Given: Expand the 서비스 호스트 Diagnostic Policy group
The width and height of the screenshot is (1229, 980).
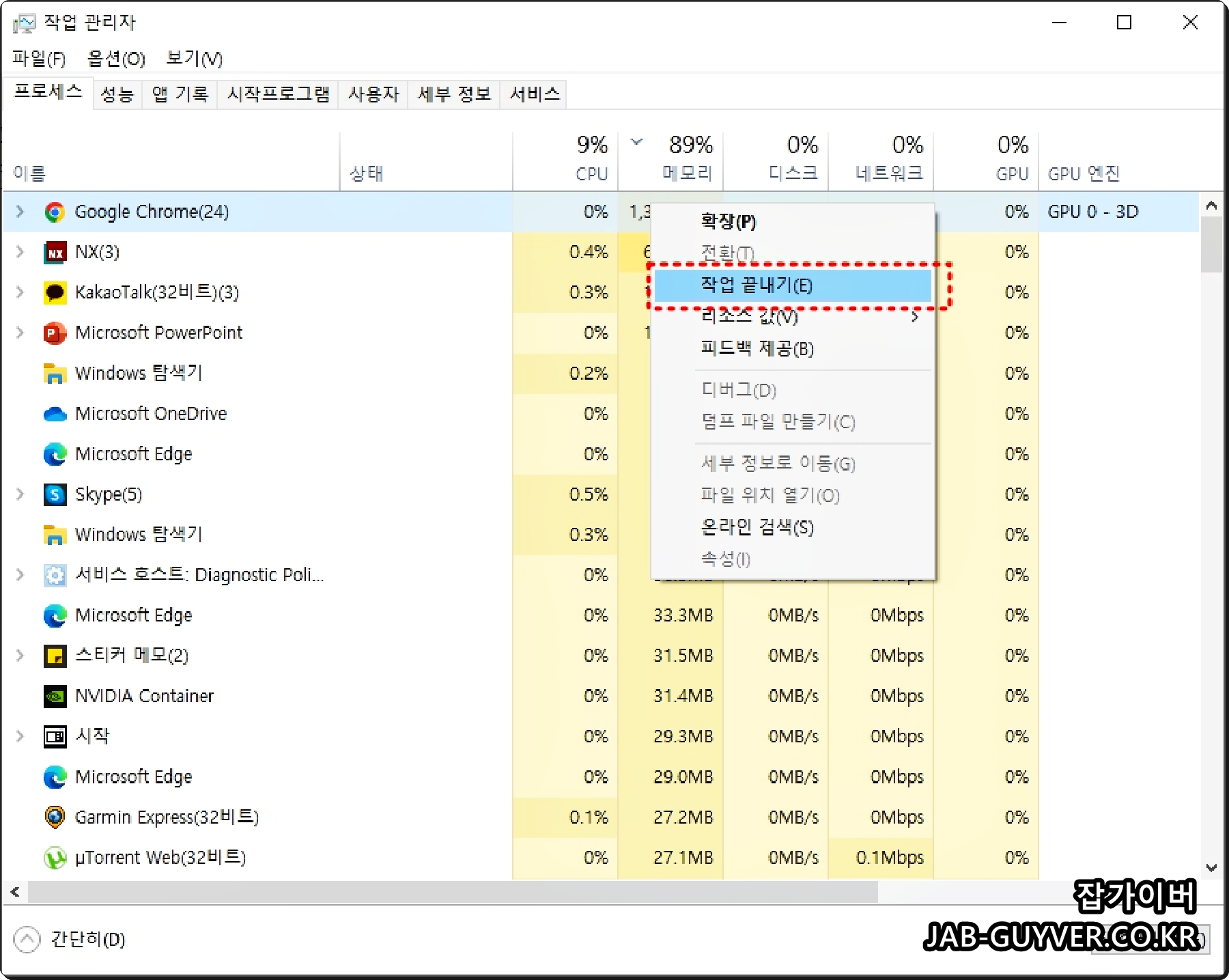Looking at the screenshot, I should (20, 575).
